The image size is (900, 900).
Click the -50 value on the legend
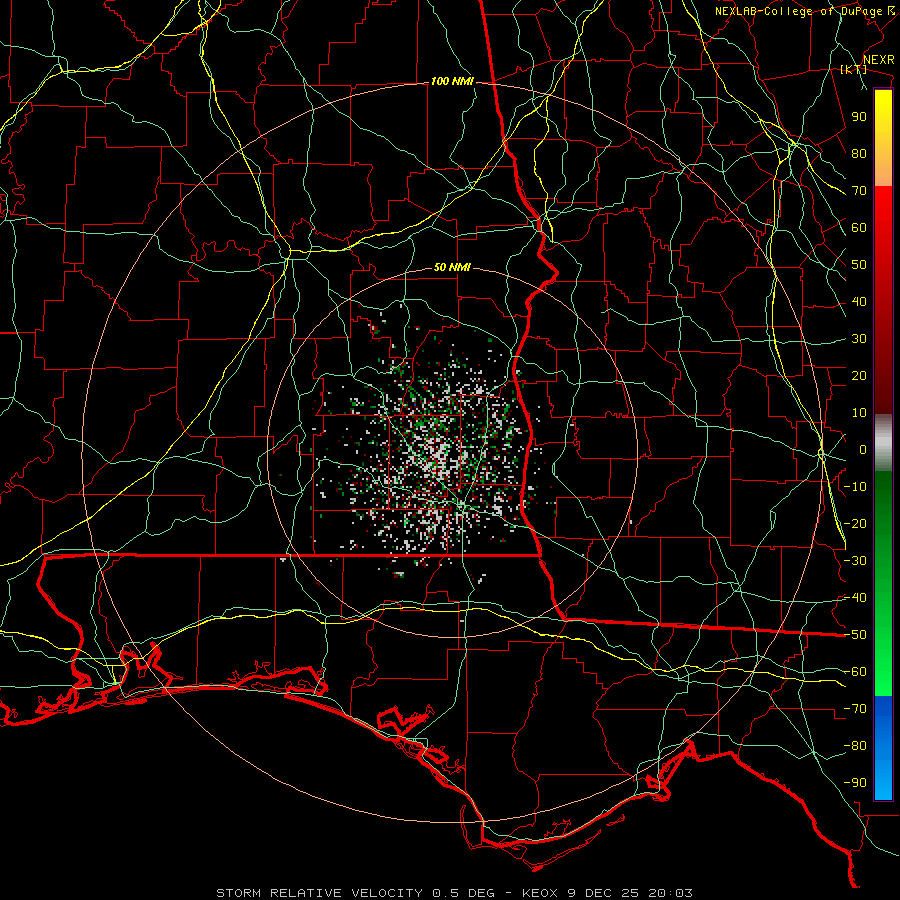[x=855, y=635]
